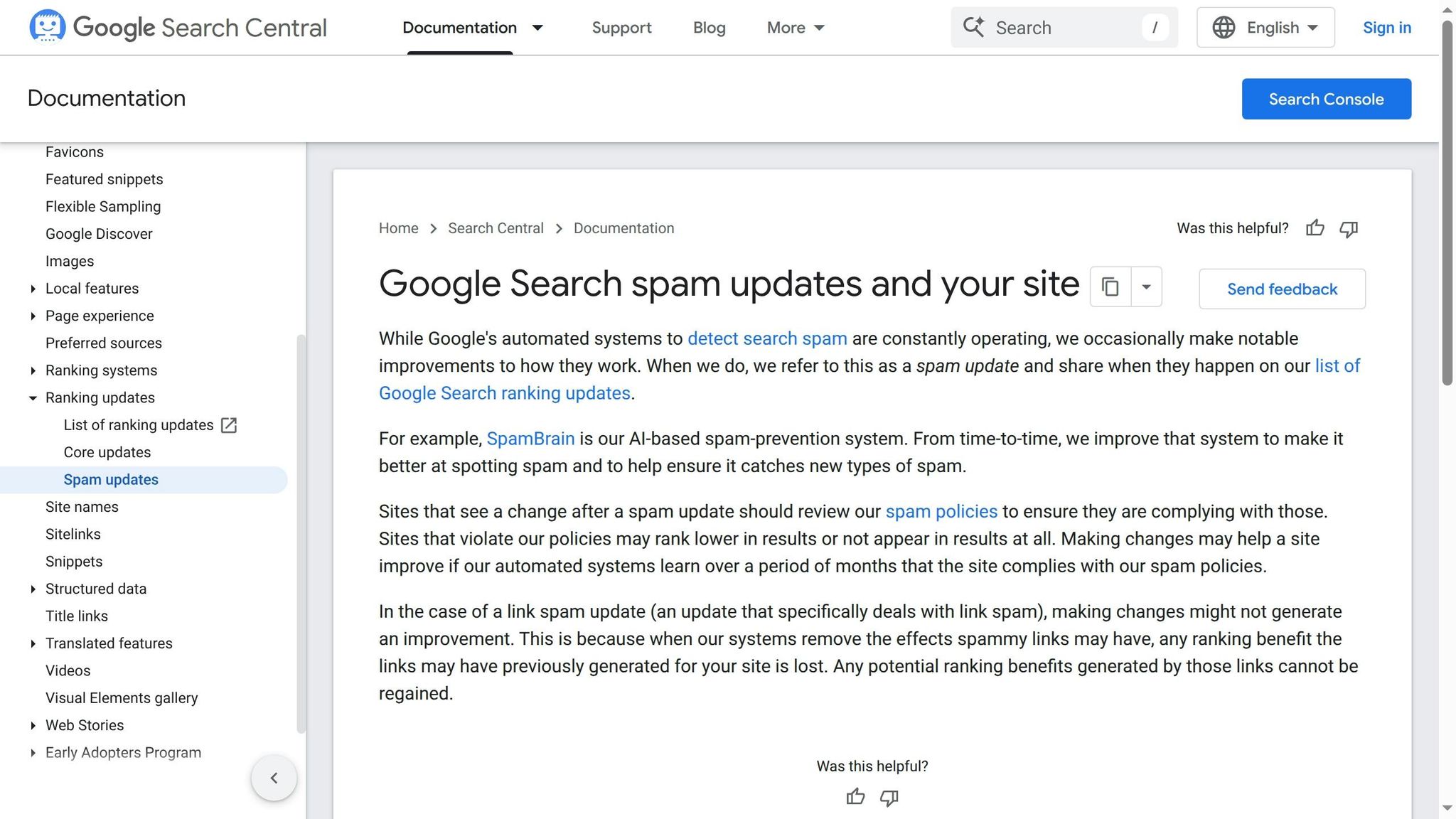
Task: Expand Page experience section
Action: coord(33,316)
